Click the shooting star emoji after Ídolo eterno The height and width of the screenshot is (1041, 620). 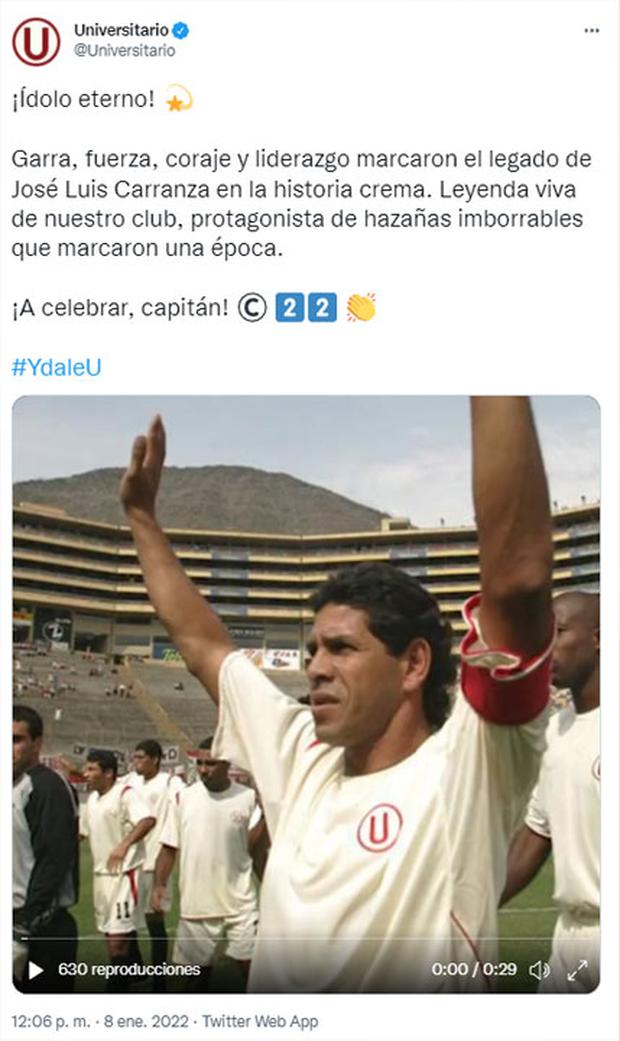coord(178,99)
